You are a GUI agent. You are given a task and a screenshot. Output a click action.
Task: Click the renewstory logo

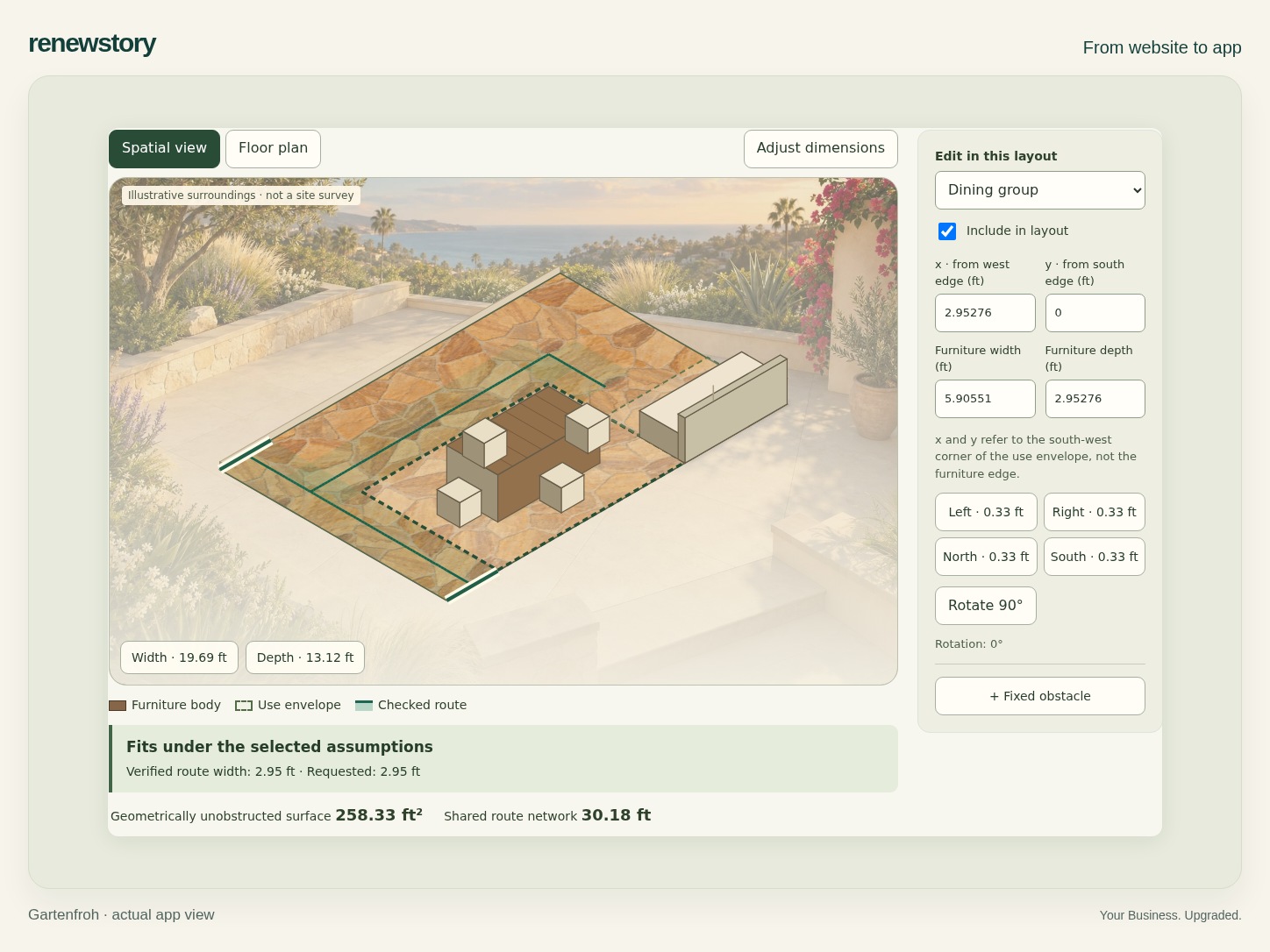92,43
